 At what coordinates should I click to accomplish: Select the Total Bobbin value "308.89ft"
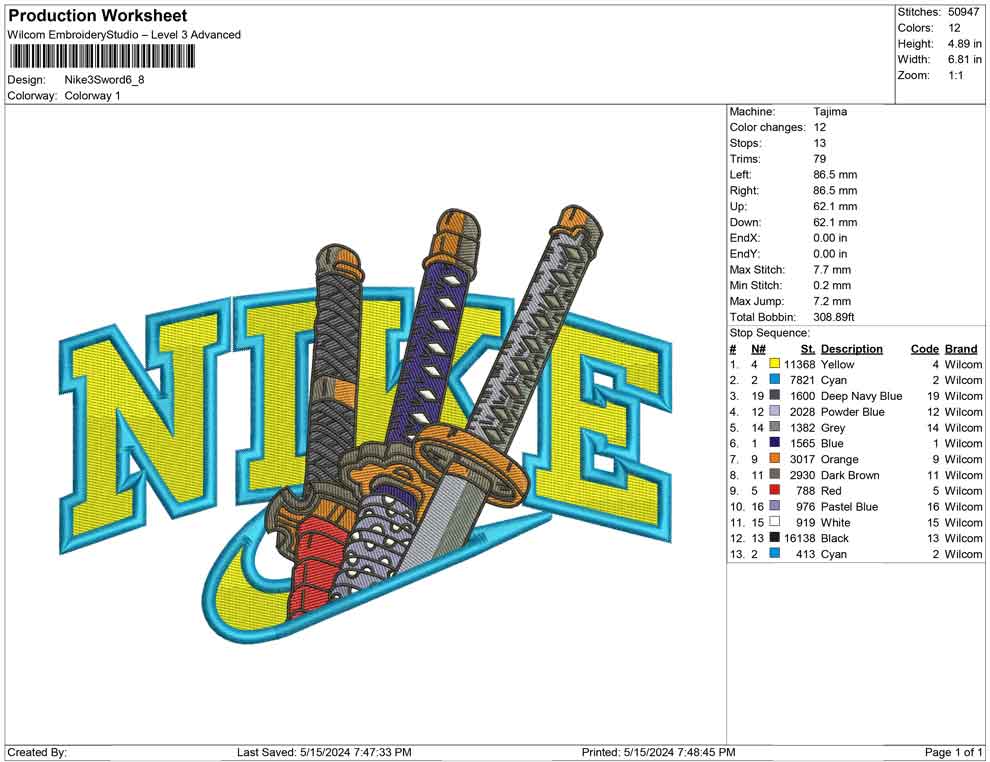[833, 317]
